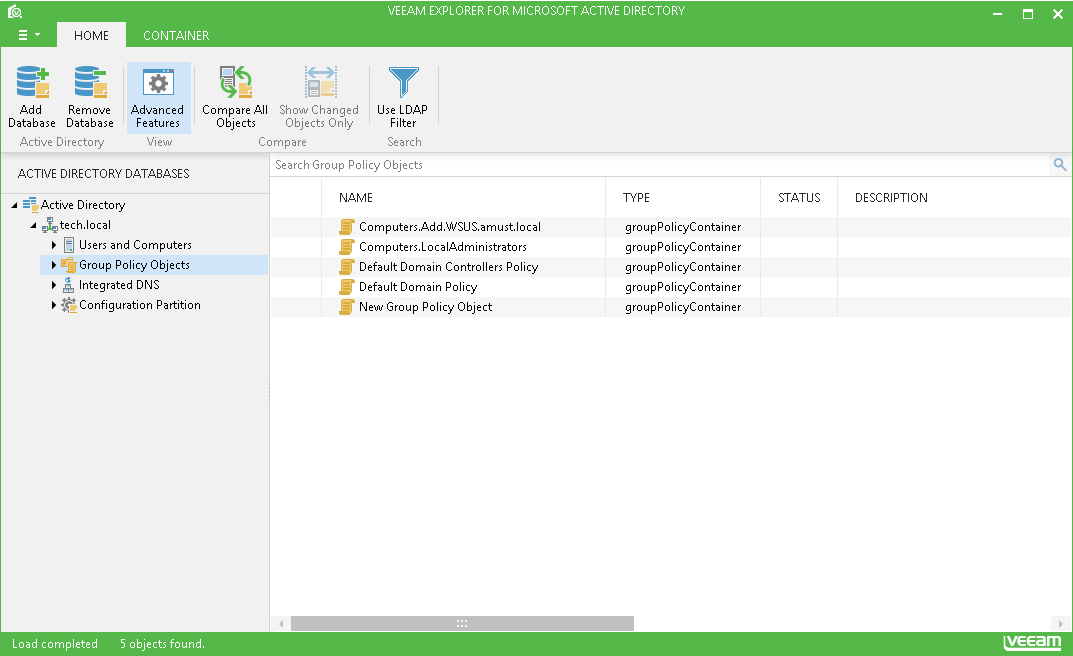Focus the Search Group Policy Objects field
1073x656 pixels.
[660, 165]
